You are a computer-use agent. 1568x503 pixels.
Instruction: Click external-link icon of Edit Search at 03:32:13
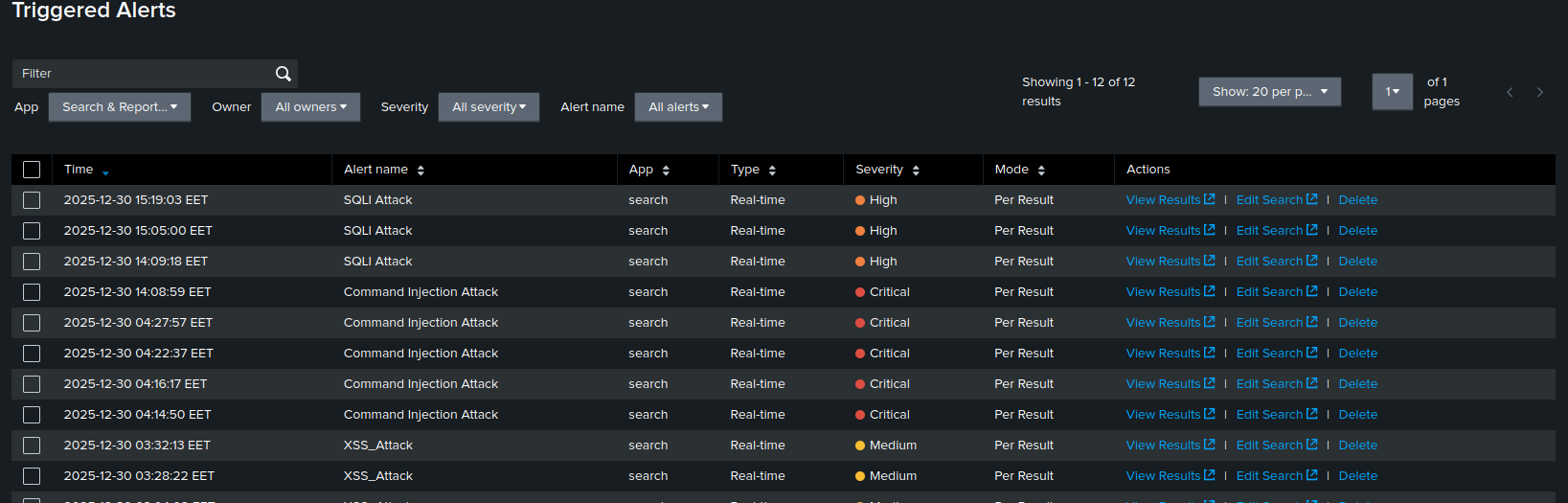1312,445
